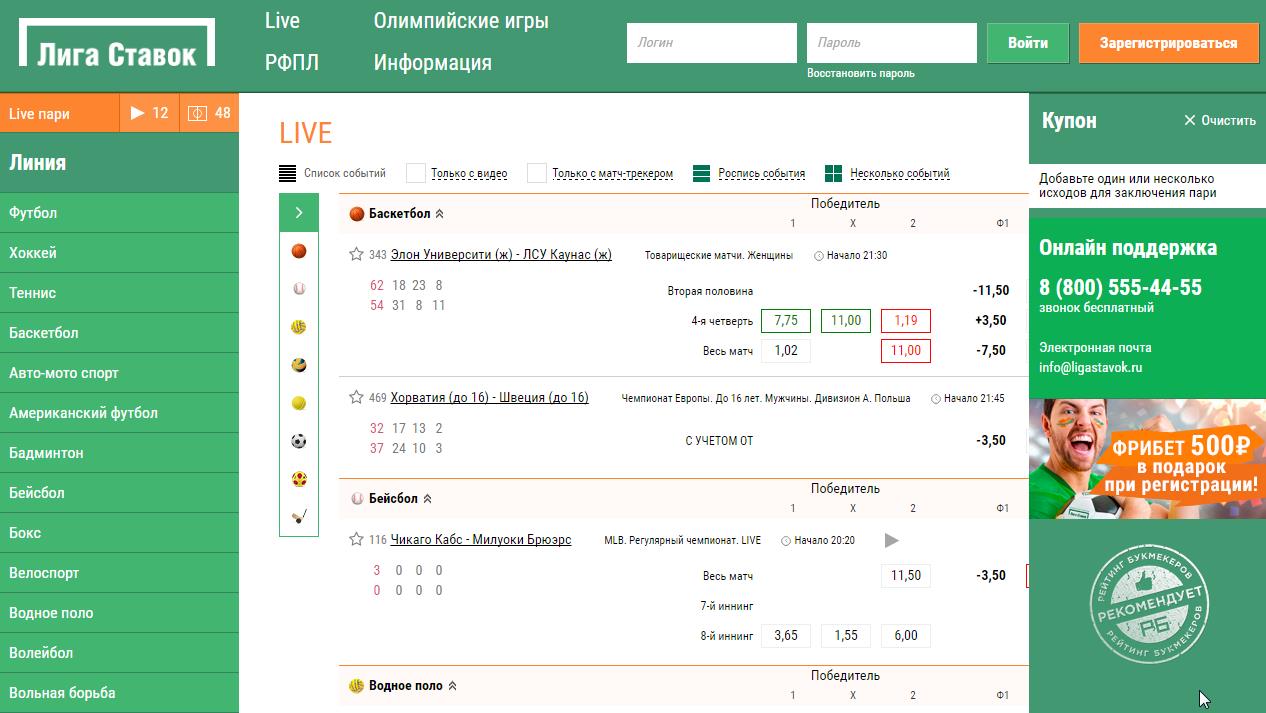Select Хоккей in the sports list
This screenshot has width=1266, height=713.
coord(119,253)
